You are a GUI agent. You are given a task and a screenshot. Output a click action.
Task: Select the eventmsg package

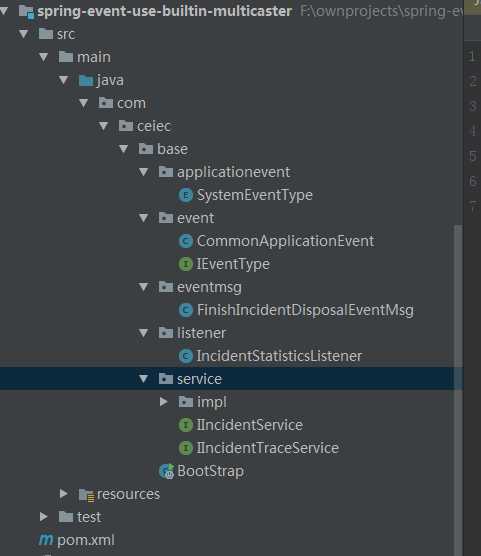[209, 287]
